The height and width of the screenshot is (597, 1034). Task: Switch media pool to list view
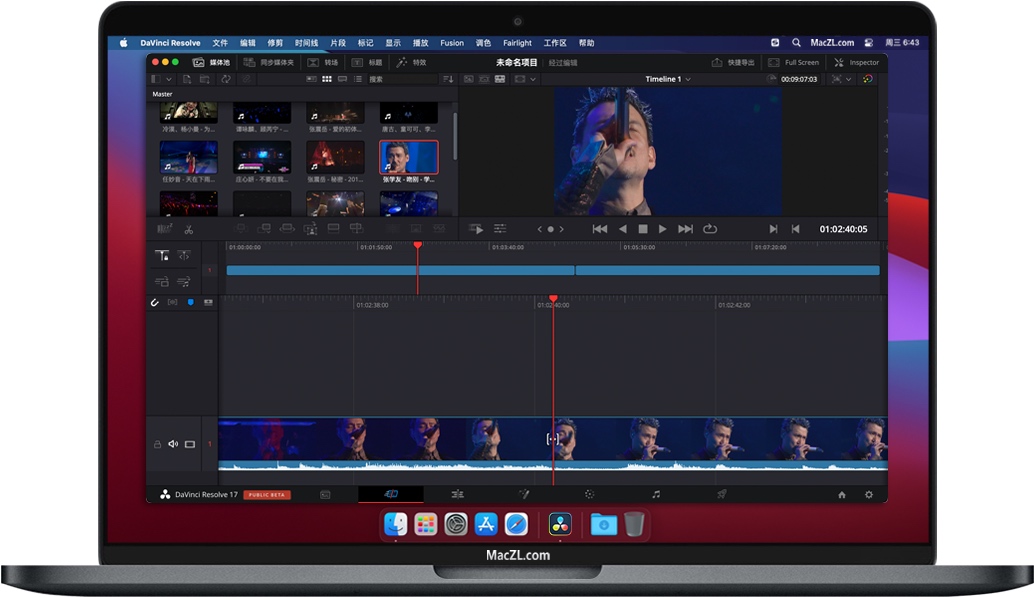coord(357,79)
